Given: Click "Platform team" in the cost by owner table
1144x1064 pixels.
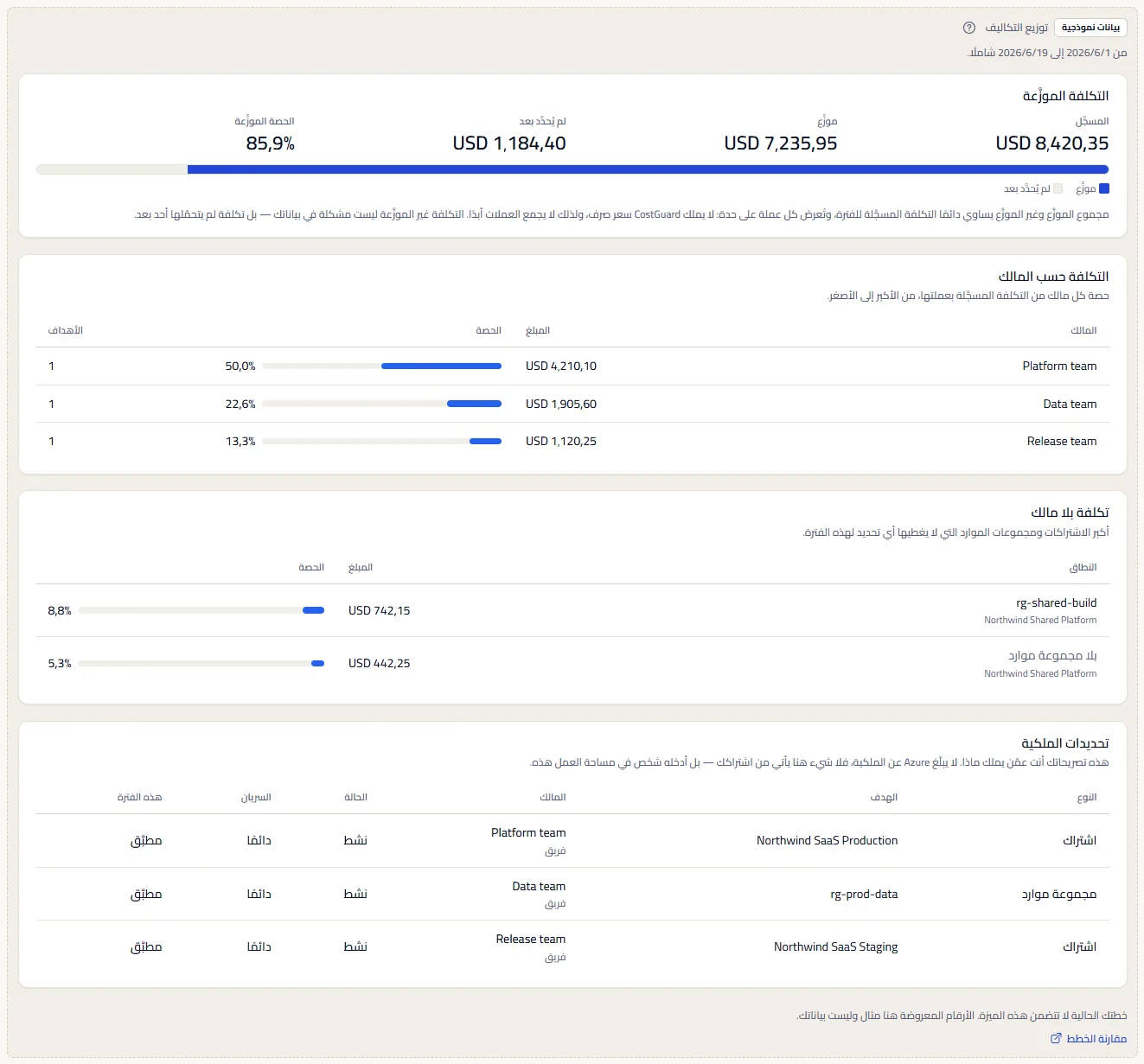Looking at the screenshot, I should [x=1059, y=366].
